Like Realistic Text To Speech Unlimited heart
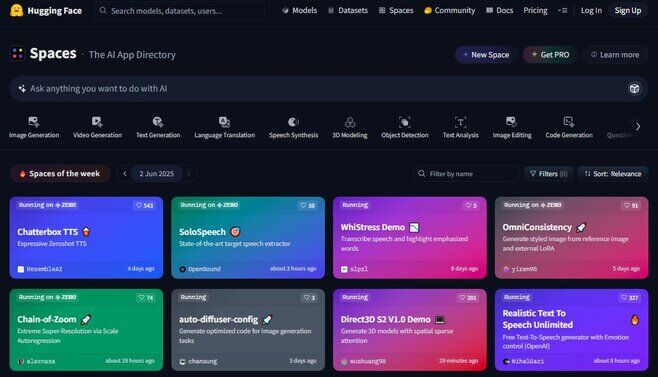This screenshot has width=658, height=377. click(x=624, y=298)
